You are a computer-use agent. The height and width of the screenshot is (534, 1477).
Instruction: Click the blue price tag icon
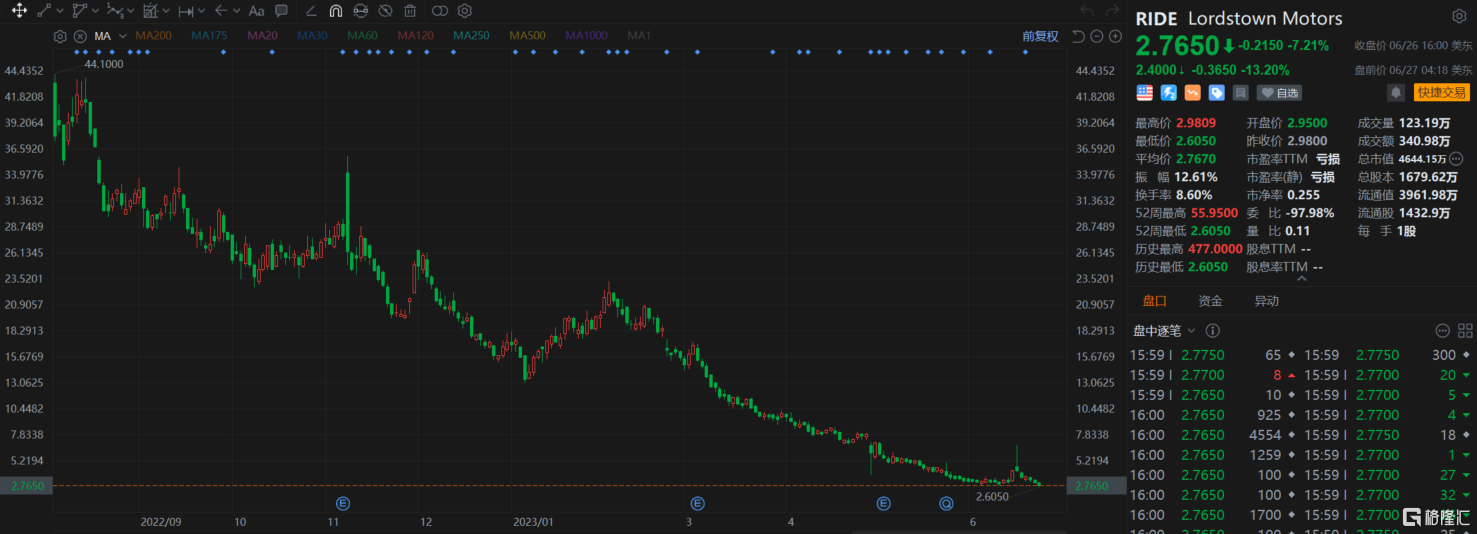(x=1217, y=93)
